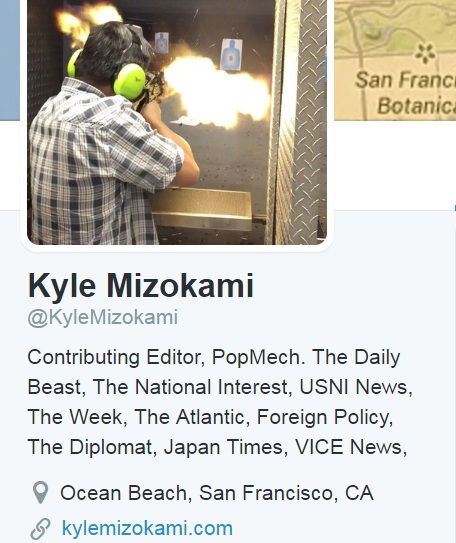Open the profile photo of shooting range
The image size is (456, 543).
coord(177,122)
